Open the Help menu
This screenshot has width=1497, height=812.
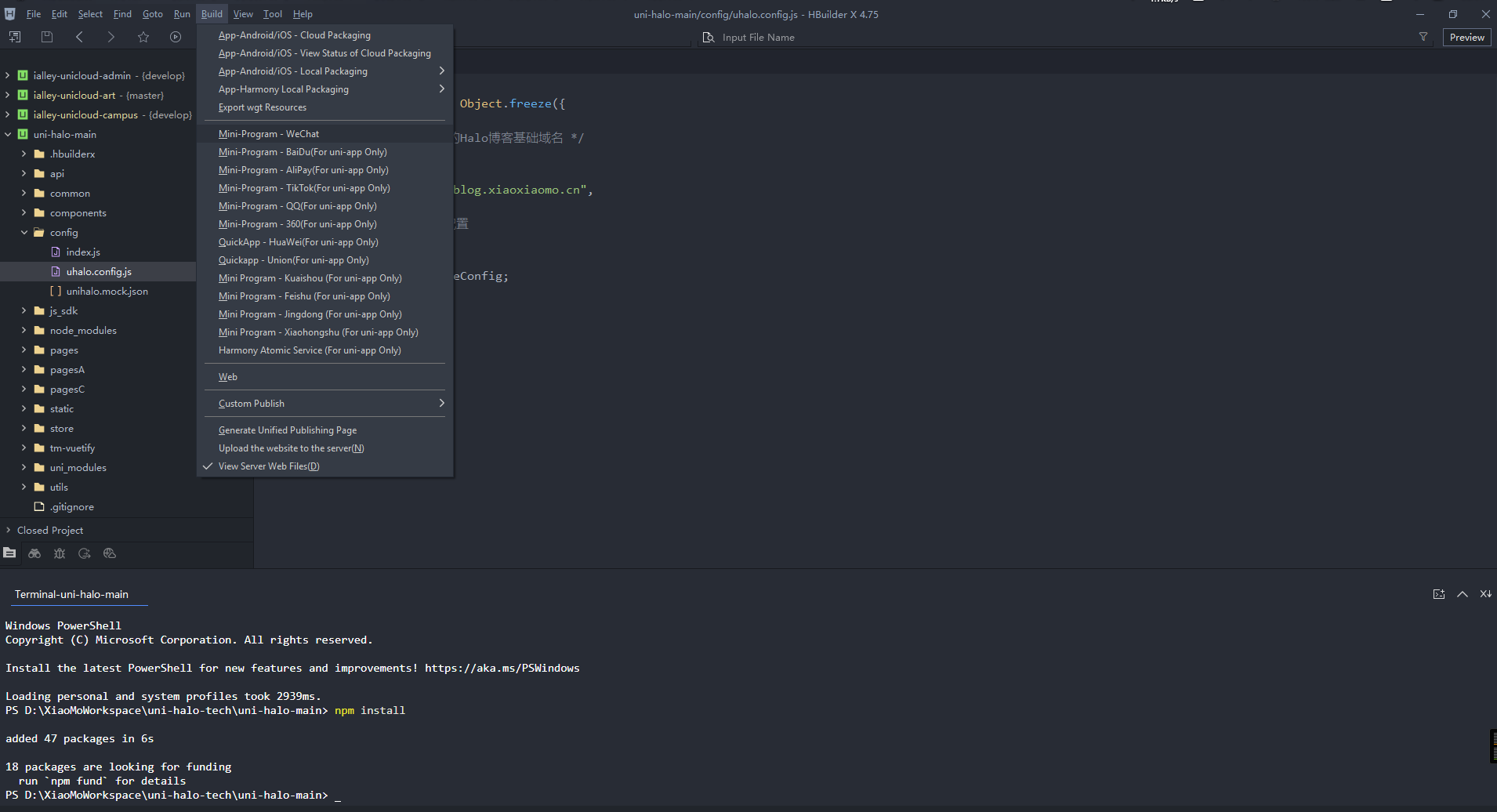[303, 14]
